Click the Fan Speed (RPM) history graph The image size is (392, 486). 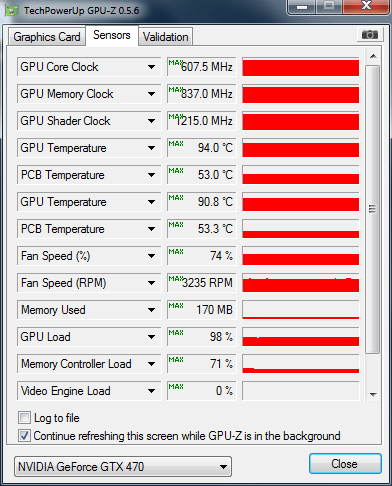[301, 283]
